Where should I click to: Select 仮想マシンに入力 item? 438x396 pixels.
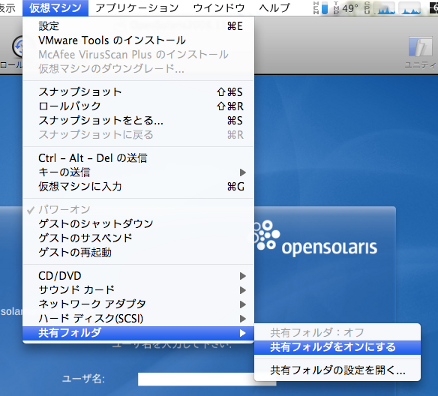pos(138,186)
